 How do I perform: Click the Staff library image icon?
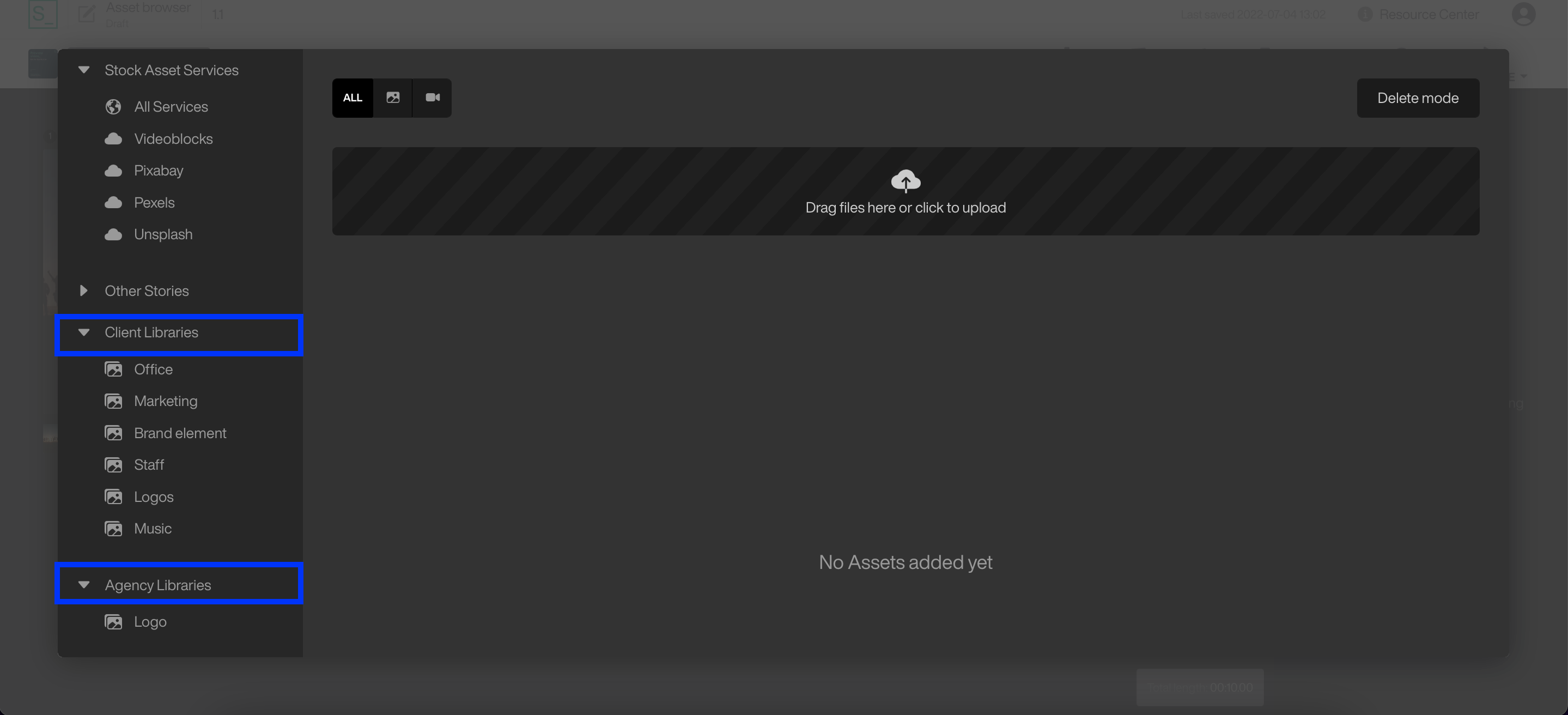(x=114, y=465)
